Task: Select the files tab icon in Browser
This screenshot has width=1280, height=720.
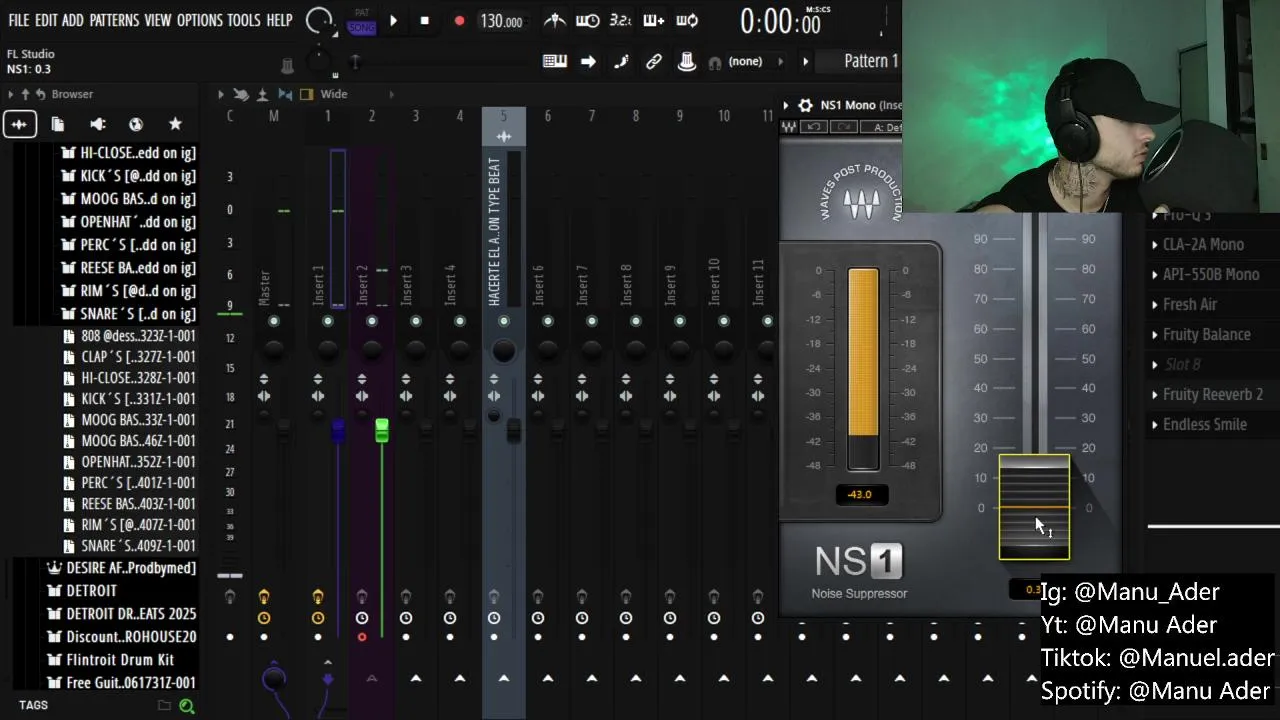Action: coord(58,124)
